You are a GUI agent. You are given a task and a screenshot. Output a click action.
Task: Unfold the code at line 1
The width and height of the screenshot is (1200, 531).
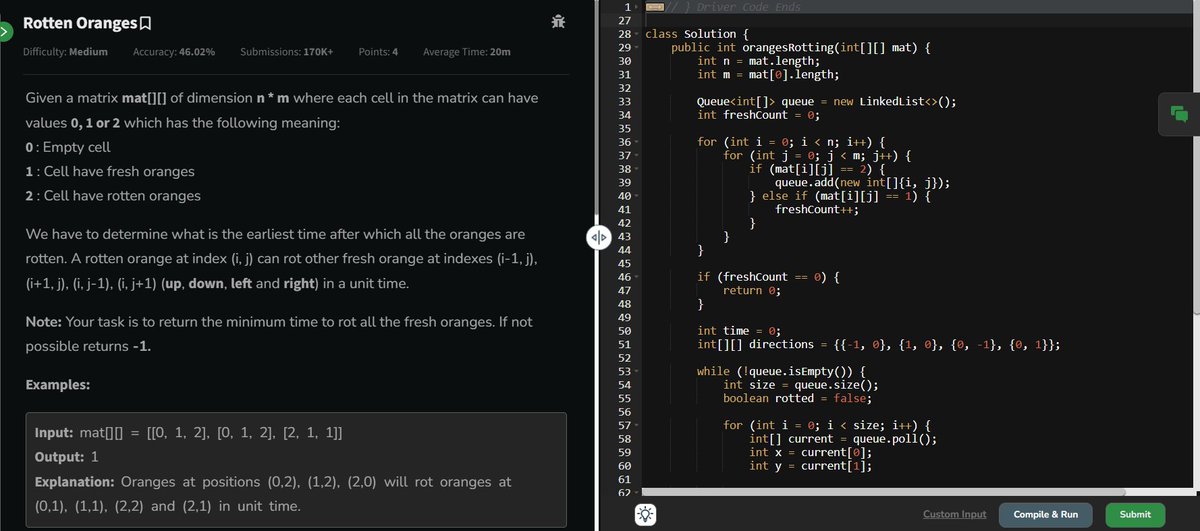[x=637, y=8]
